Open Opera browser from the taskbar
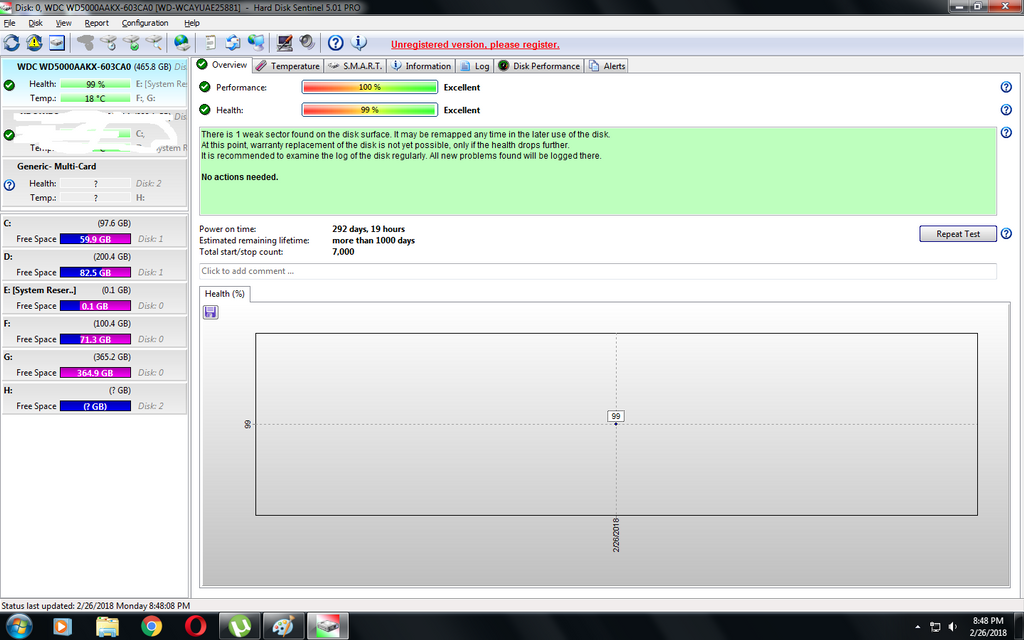Viewport: 1024px width, 640px height. coord(195,626)
